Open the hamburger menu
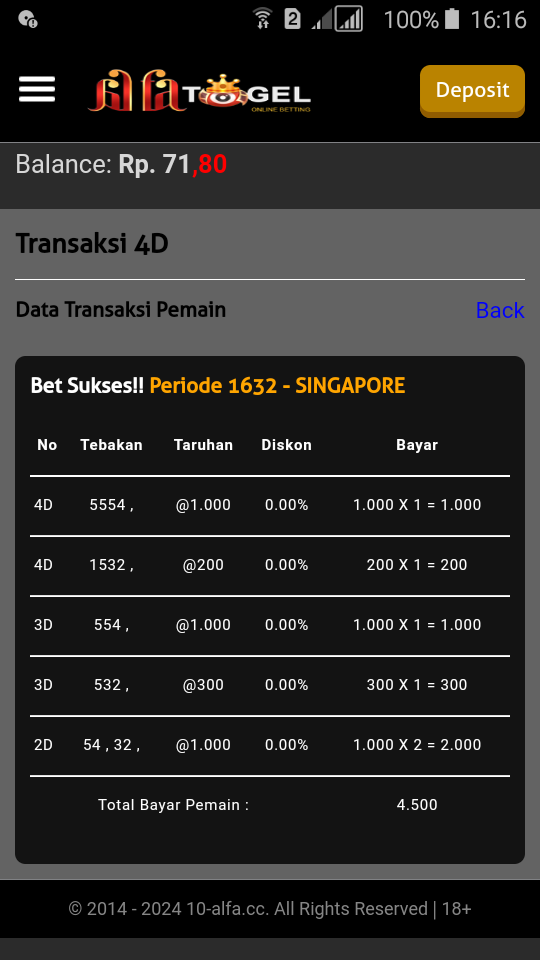The image size is (540, 960). pos(37,90)
